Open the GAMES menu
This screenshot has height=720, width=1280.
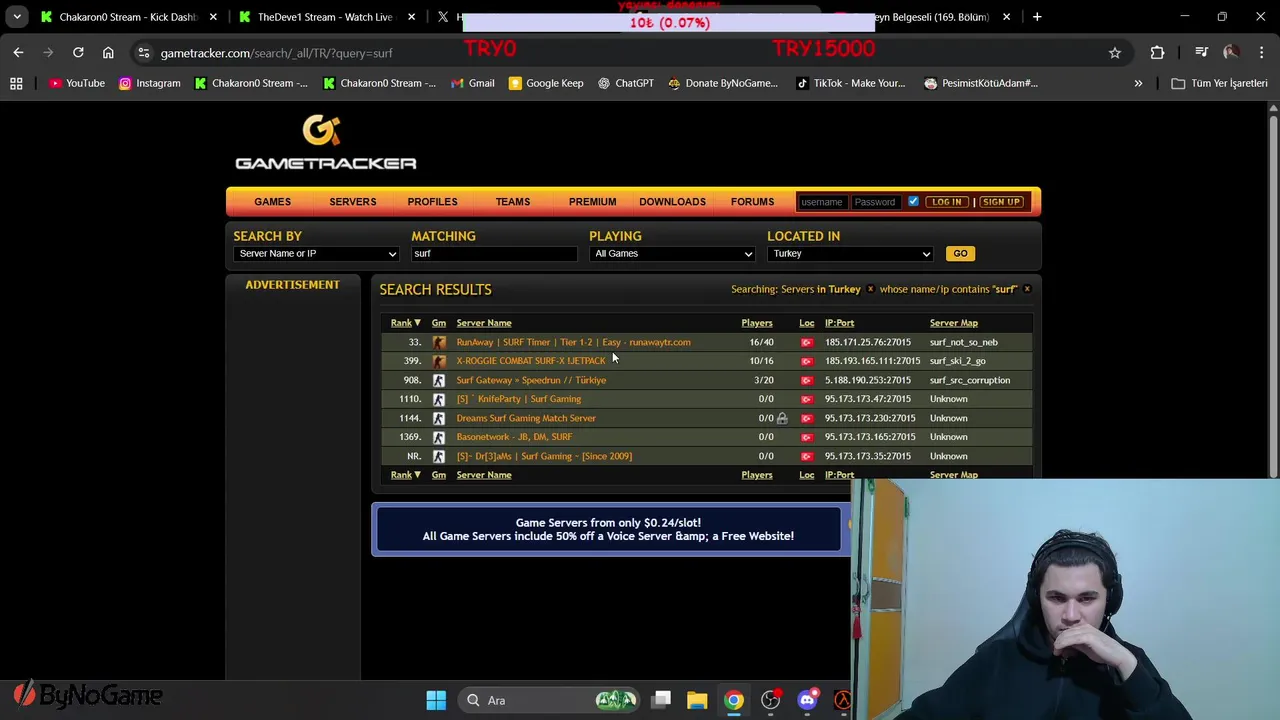[272, 202]
